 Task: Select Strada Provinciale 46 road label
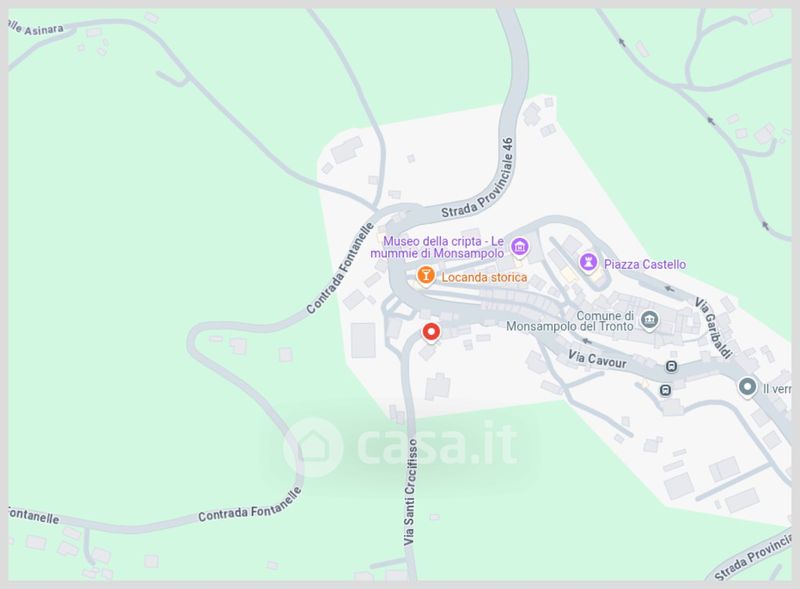tap(478, 179)
